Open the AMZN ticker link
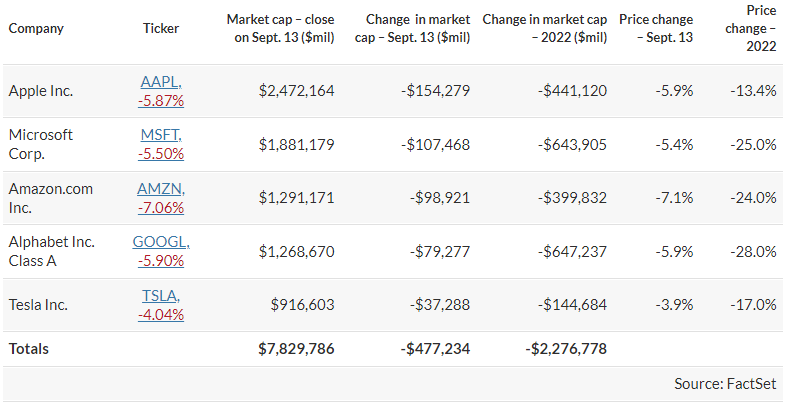This screenshot has height=414, width=793. 161,188
